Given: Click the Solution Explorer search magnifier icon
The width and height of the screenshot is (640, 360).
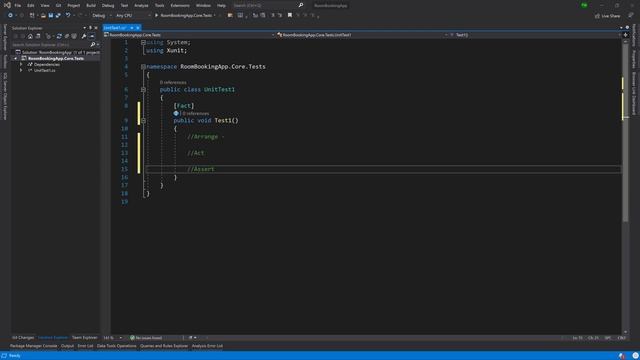Looking at the screenshot, I should pos(93,44).
